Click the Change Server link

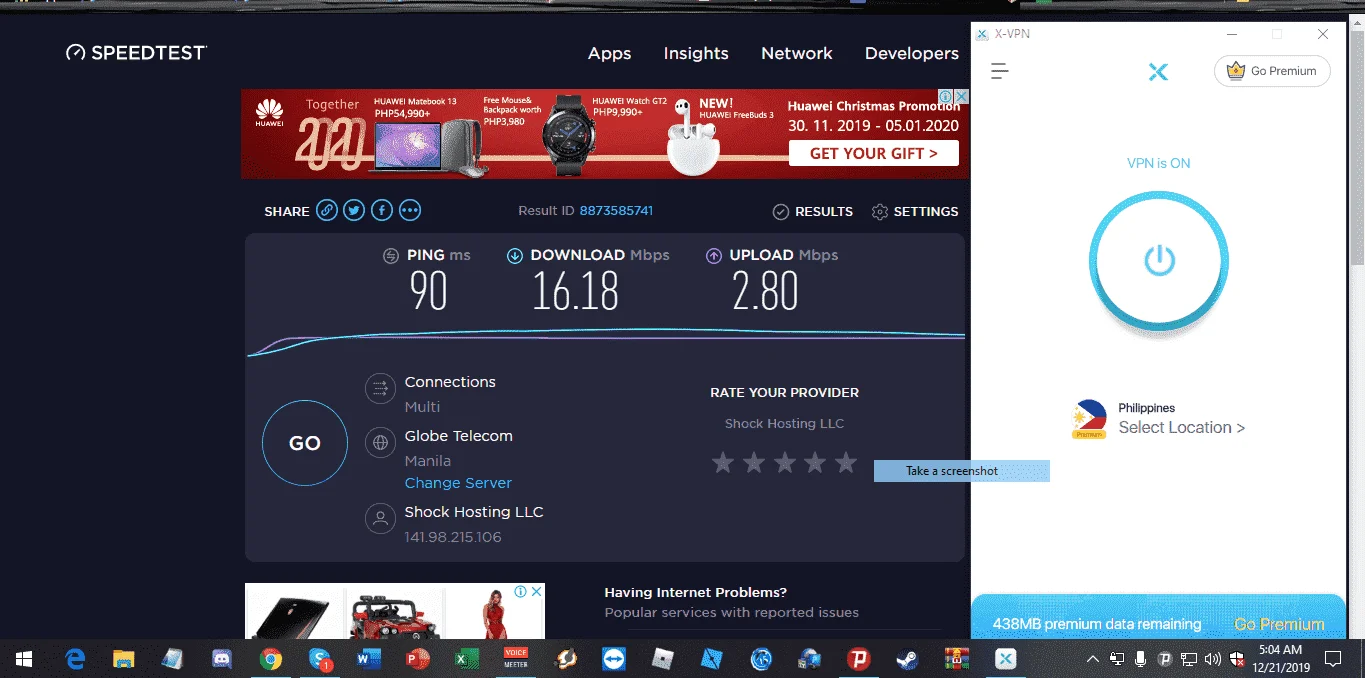(458, 483)
